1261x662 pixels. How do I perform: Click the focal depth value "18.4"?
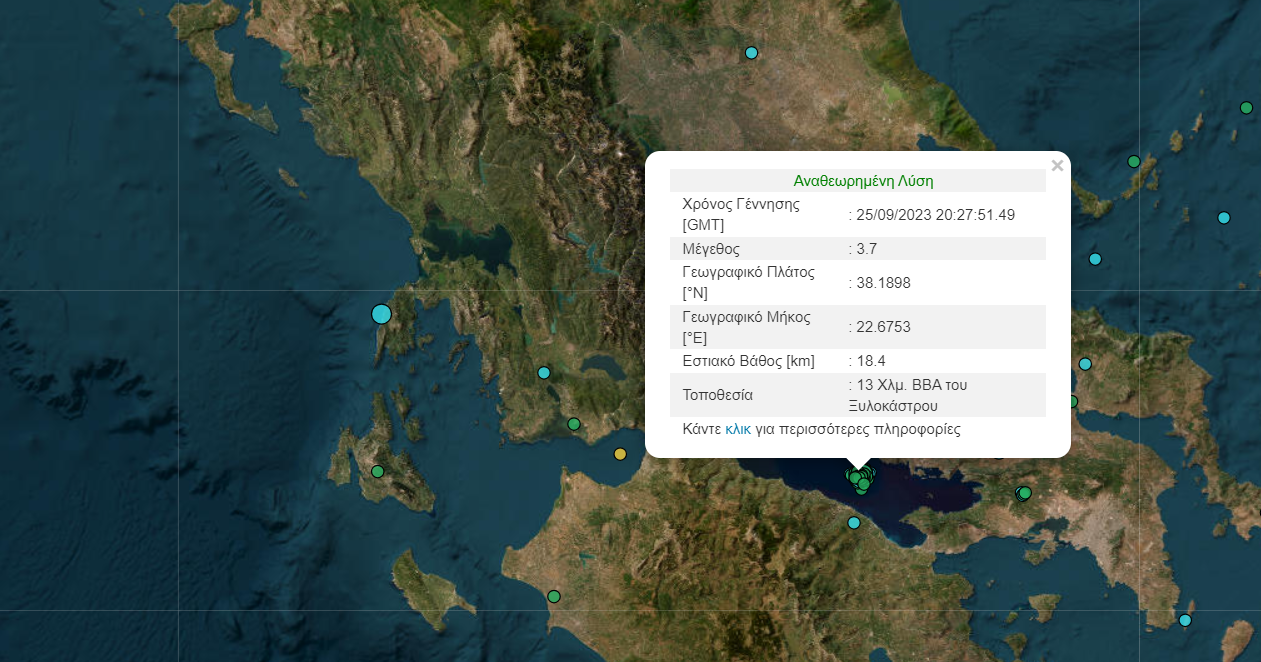[871, 361]
